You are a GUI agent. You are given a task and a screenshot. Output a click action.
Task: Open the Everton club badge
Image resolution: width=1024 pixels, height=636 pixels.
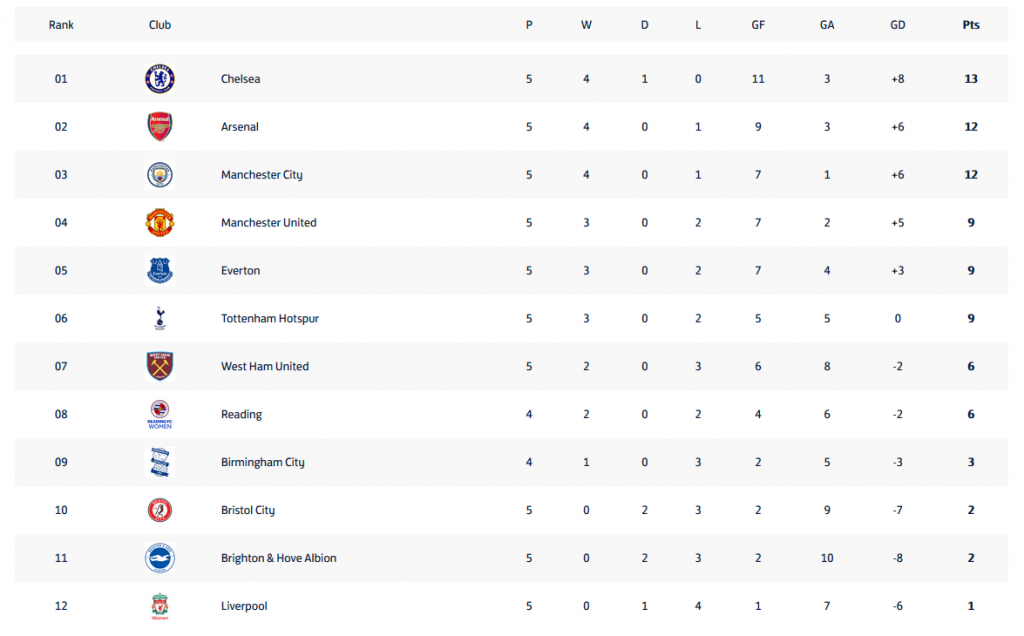pyautogui.click(x=159, y=270)
